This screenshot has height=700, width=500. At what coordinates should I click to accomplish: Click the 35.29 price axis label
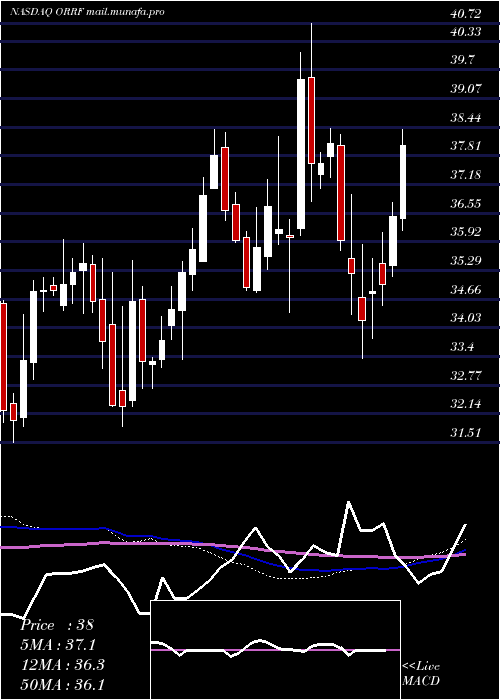coord(466,261)
